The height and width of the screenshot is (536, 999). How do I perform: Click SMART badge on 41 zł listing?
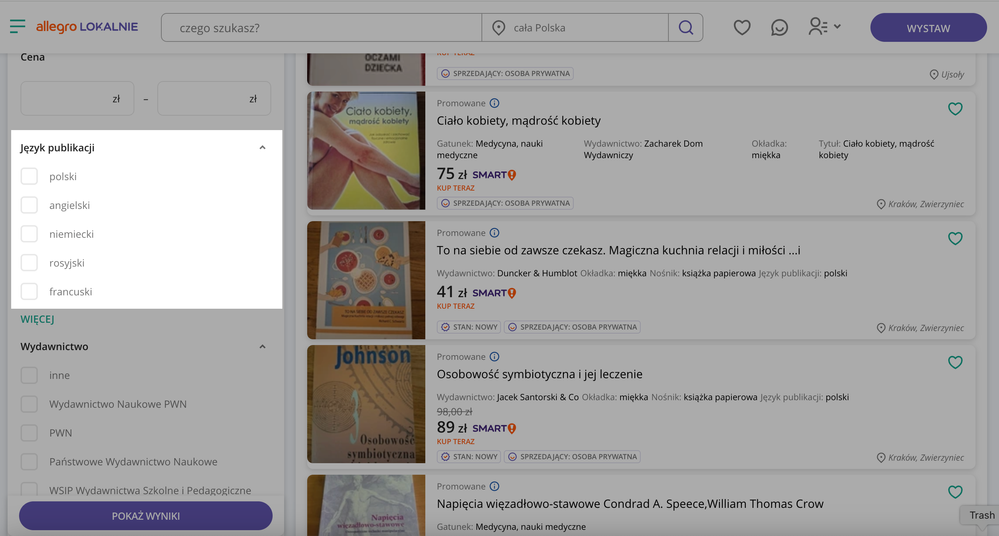pyautogui.click(x=494, y=293)
